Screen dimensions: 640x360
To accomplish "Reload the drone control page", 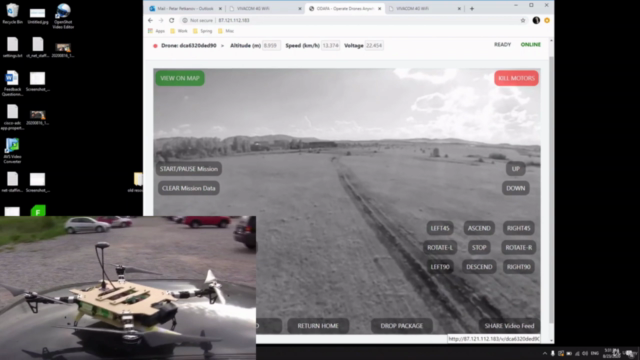I will [171, 20].
